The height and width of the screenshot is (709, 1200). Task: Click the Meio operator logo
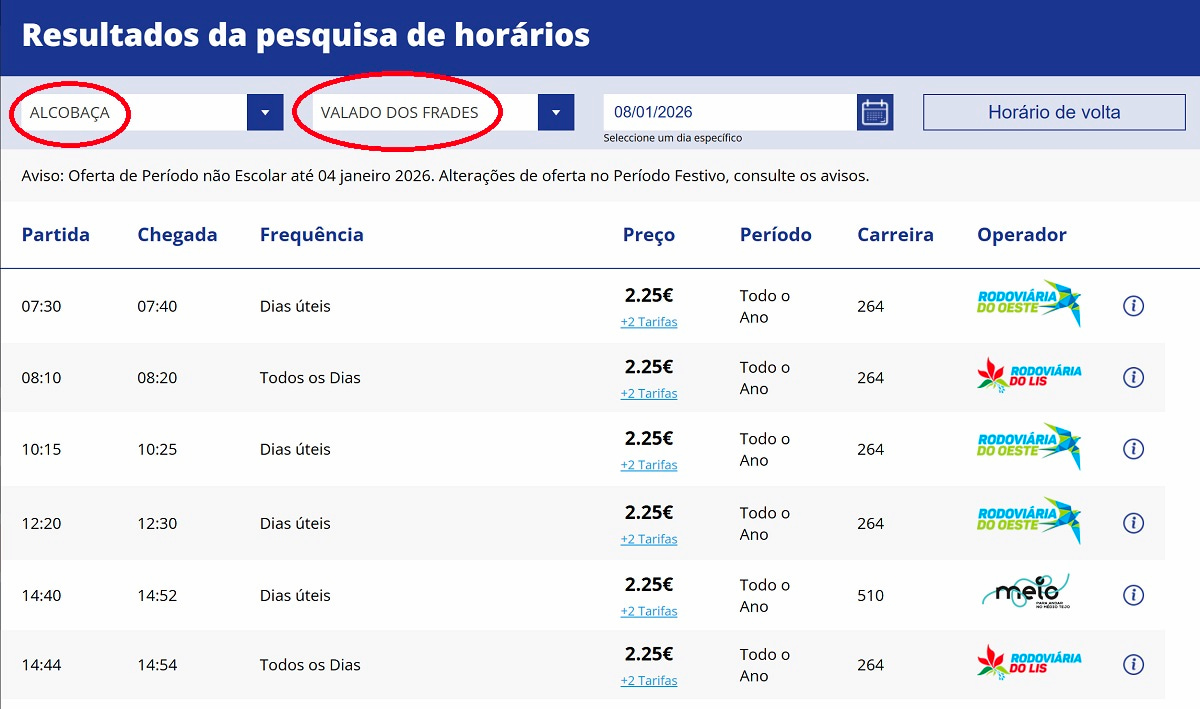(x=1026, y=592)
